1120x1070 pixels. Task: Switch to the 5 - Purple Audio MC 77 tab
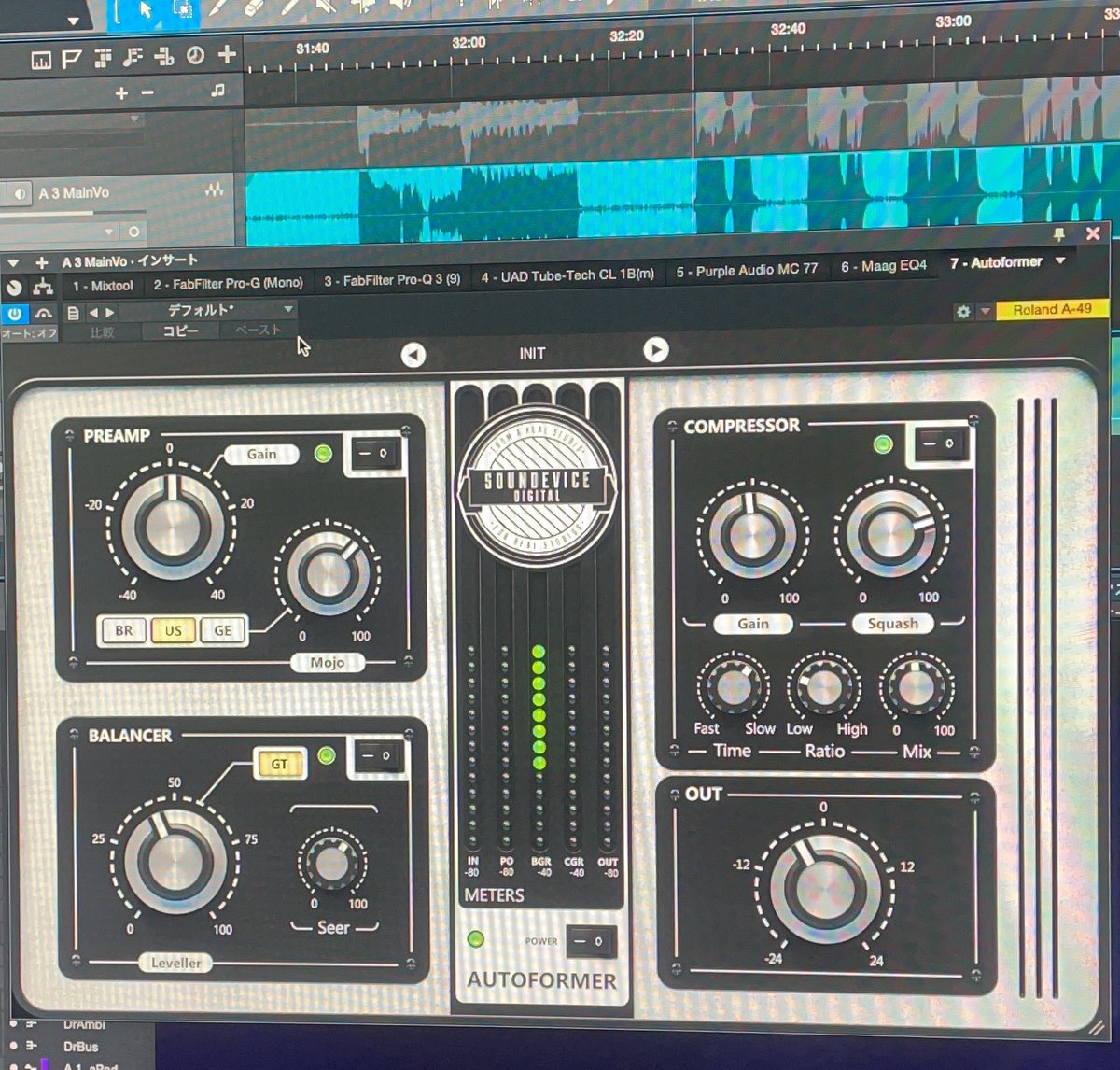(747, 270)
